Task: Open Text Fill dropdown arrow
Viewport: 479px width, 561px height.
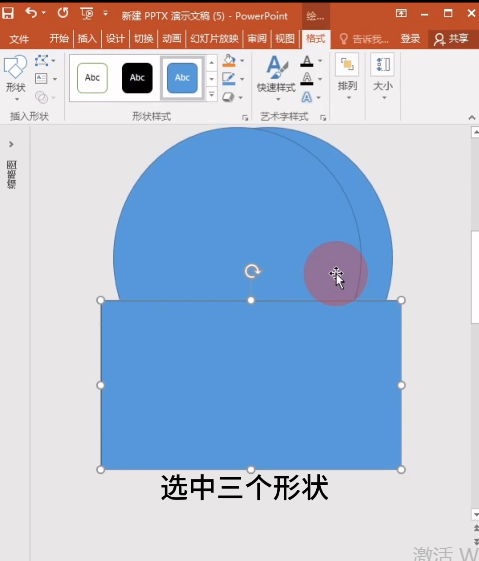Action: click(320, 61)
